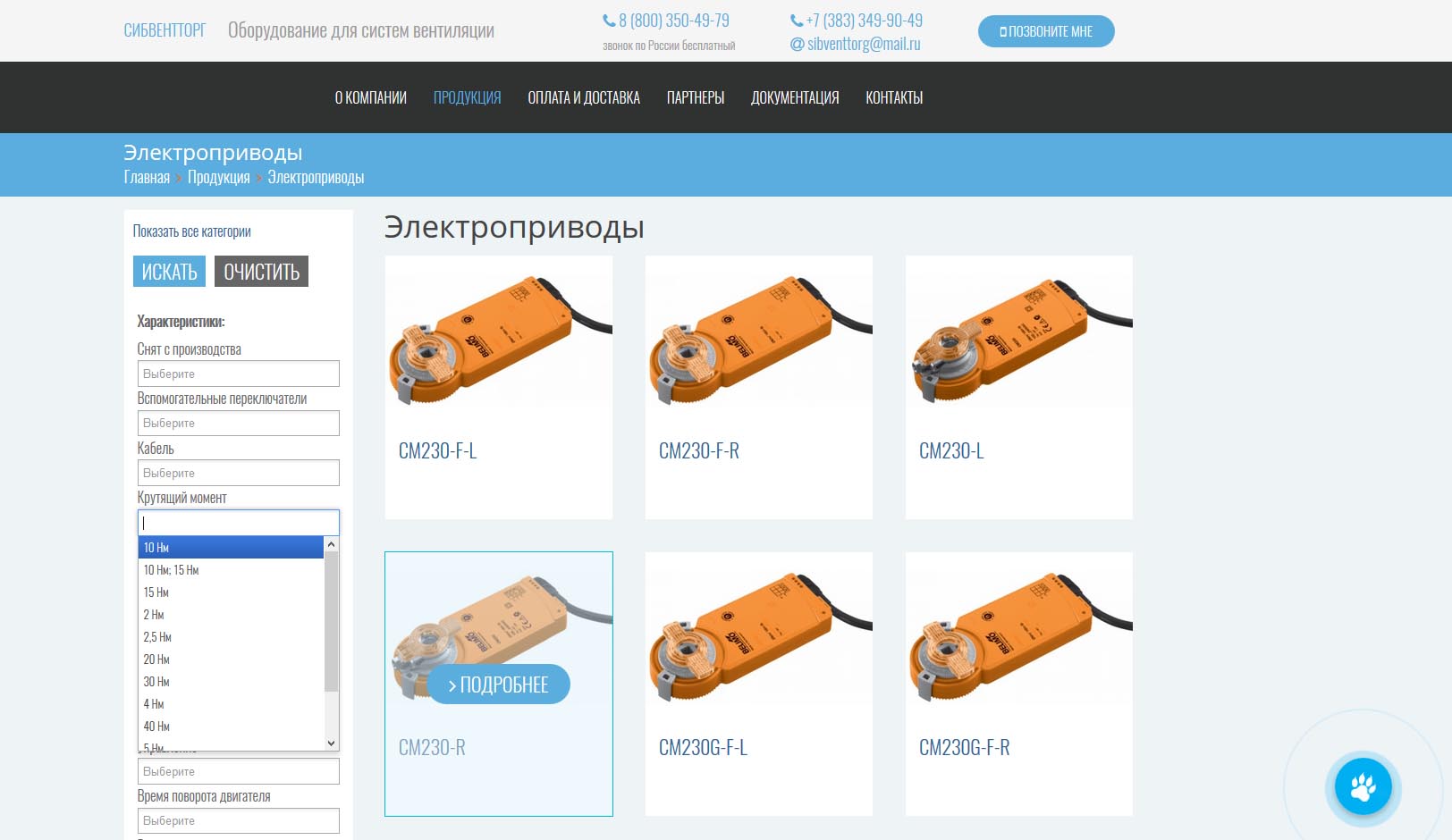
Task: Follow the Главная breadcrumb link
Action: tap(147, 177)
